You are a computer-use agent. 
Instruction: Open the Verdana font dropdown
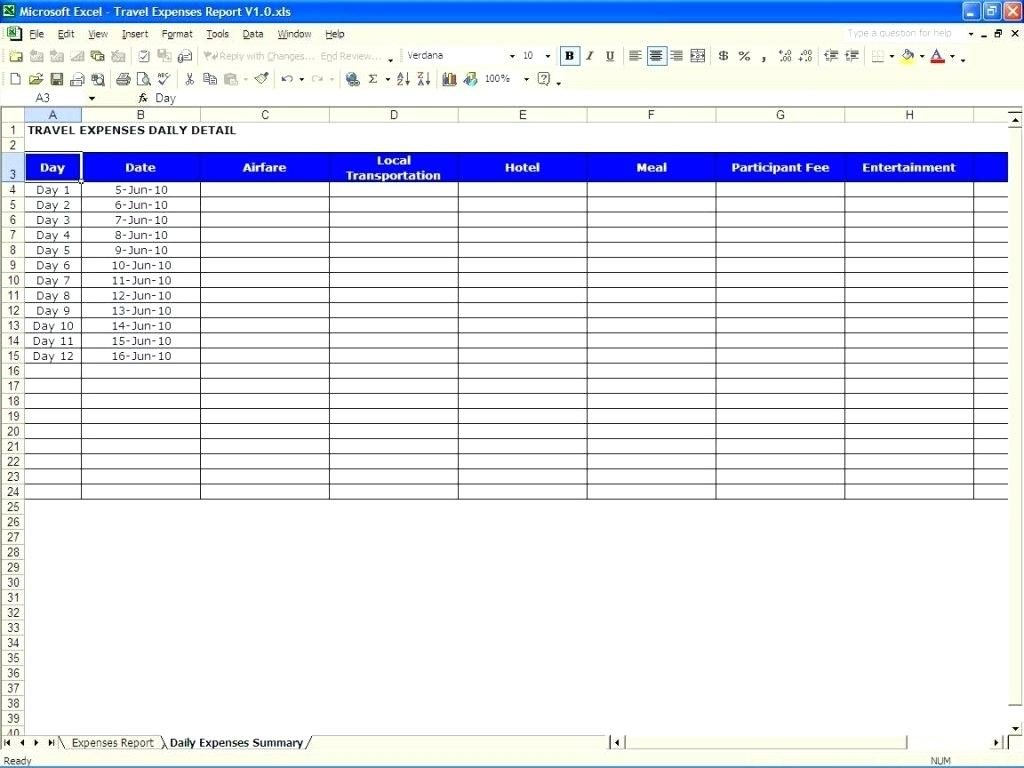[512, 56]
